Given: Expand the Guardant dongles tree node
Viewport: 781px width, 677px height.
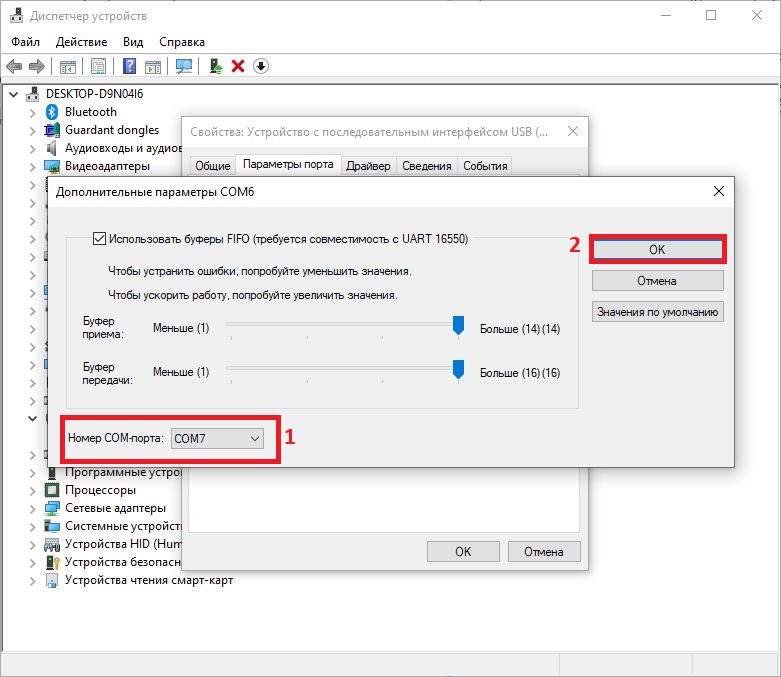Looking at the screenshot, I should tap(32, 130).
